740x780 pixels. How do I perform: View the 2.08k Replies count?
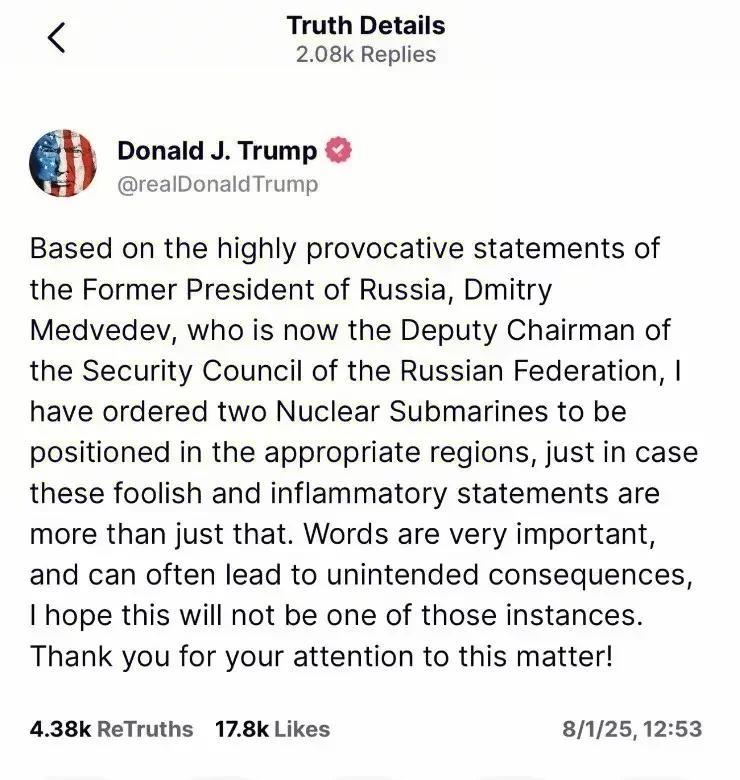coord(366,54)
